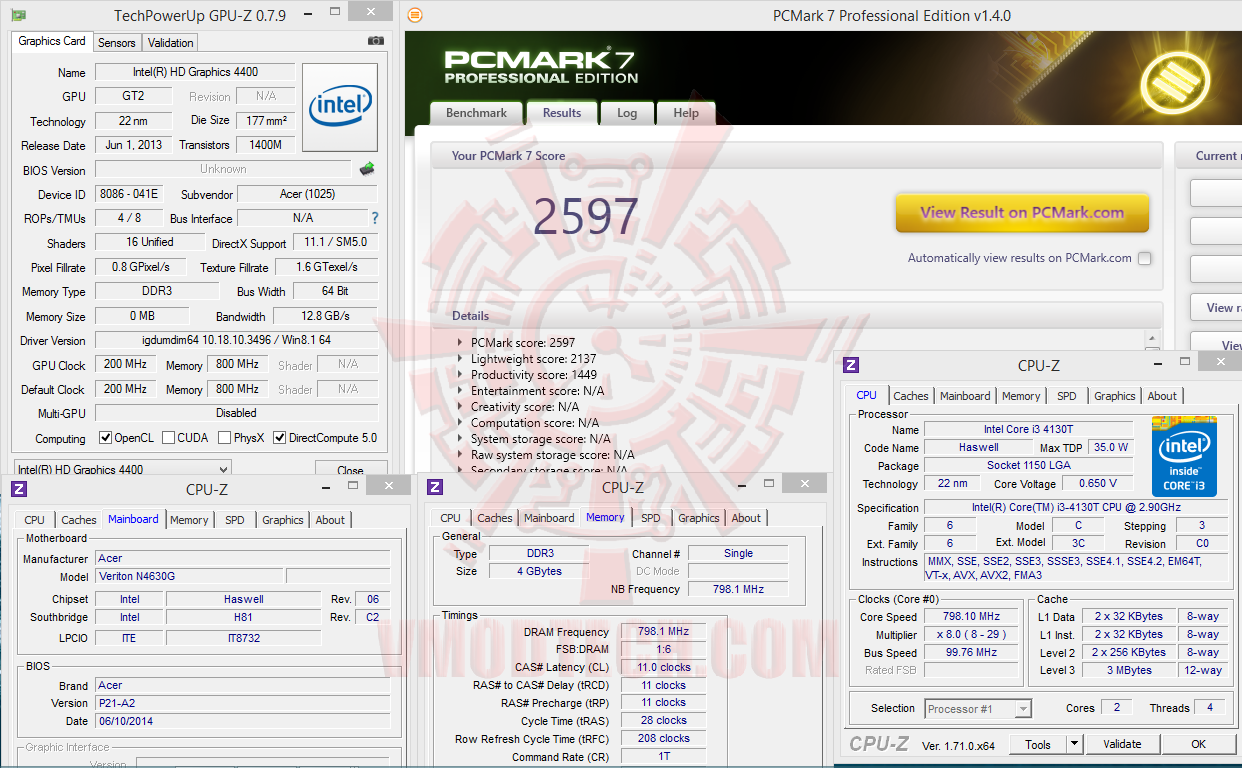The height and width of the screenshot is (768, 1242).
Task: Open the Benchmark tab in PCMark 7
Action: [x=476, y=113]
